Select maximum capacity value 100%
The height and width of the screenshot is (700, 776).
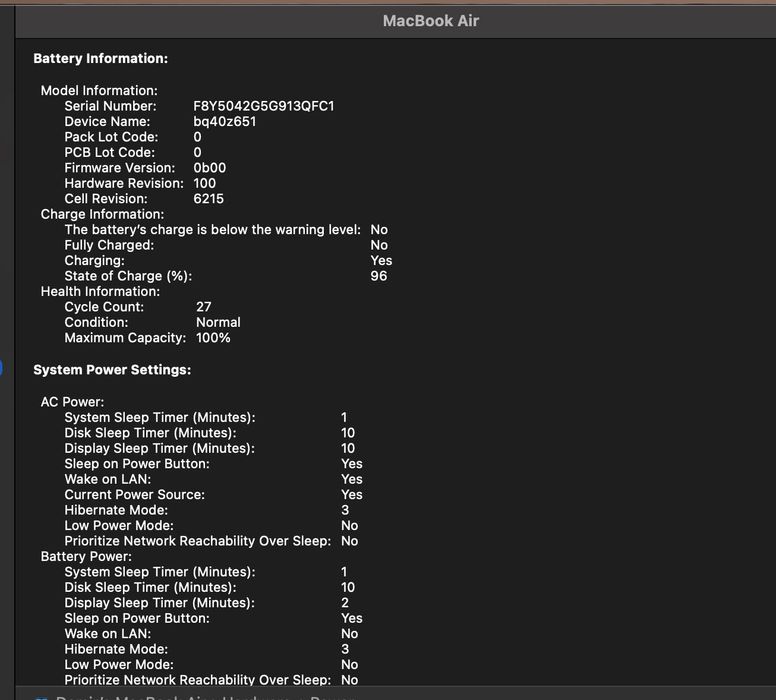(x=213, y=338)
